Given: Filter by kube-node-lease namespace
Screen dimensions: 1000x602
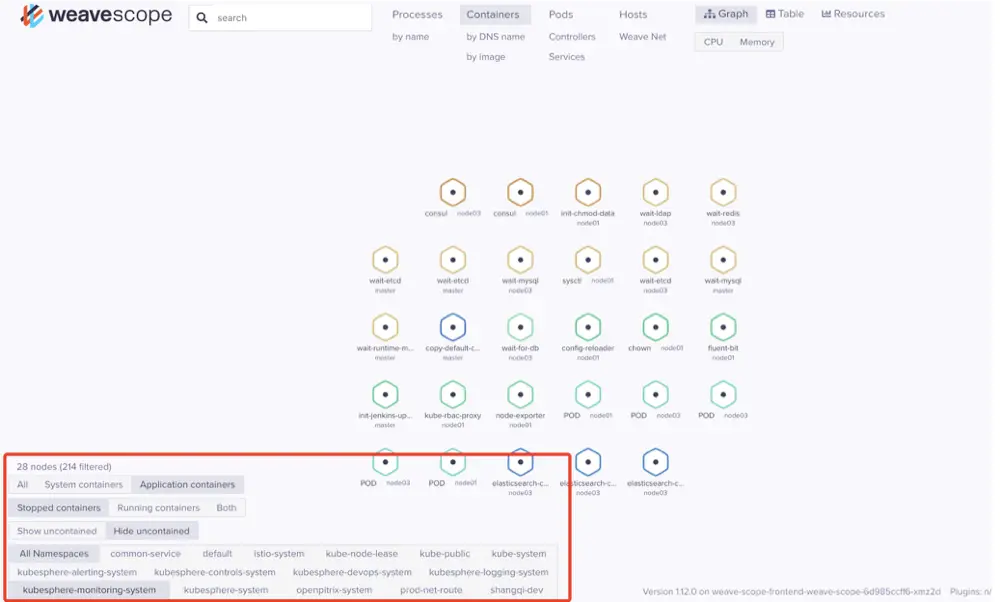Looking at the screenshot, I should click(x=362, y=554).
